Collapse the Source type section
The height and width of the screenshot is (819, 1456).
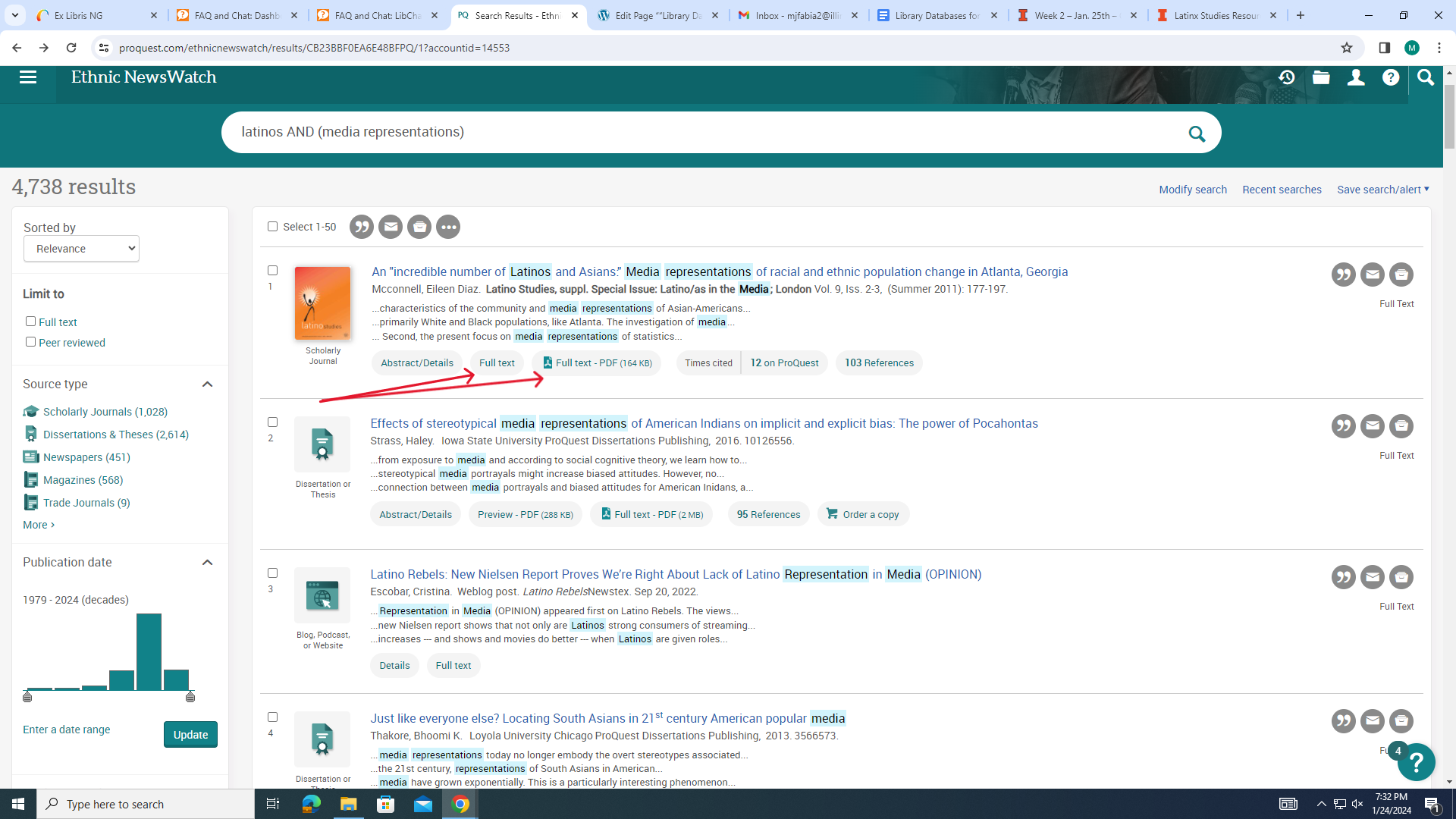[207, 384]
